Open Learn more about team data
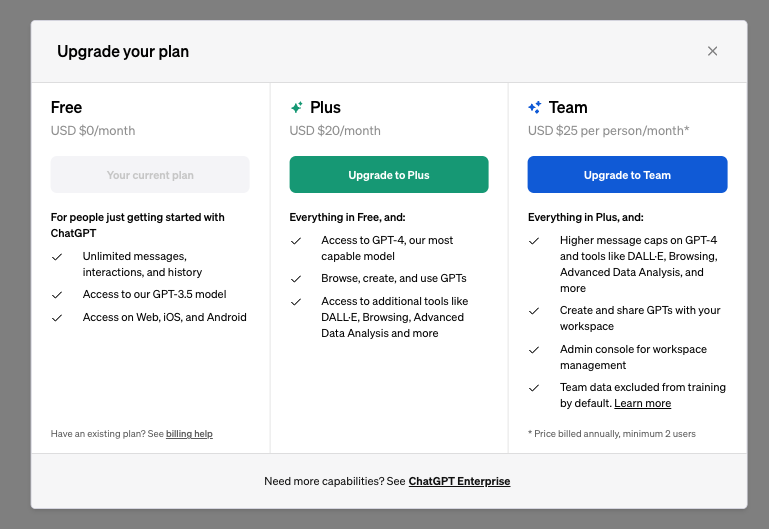Screen dimensions: 769x529 coord(642,404)
